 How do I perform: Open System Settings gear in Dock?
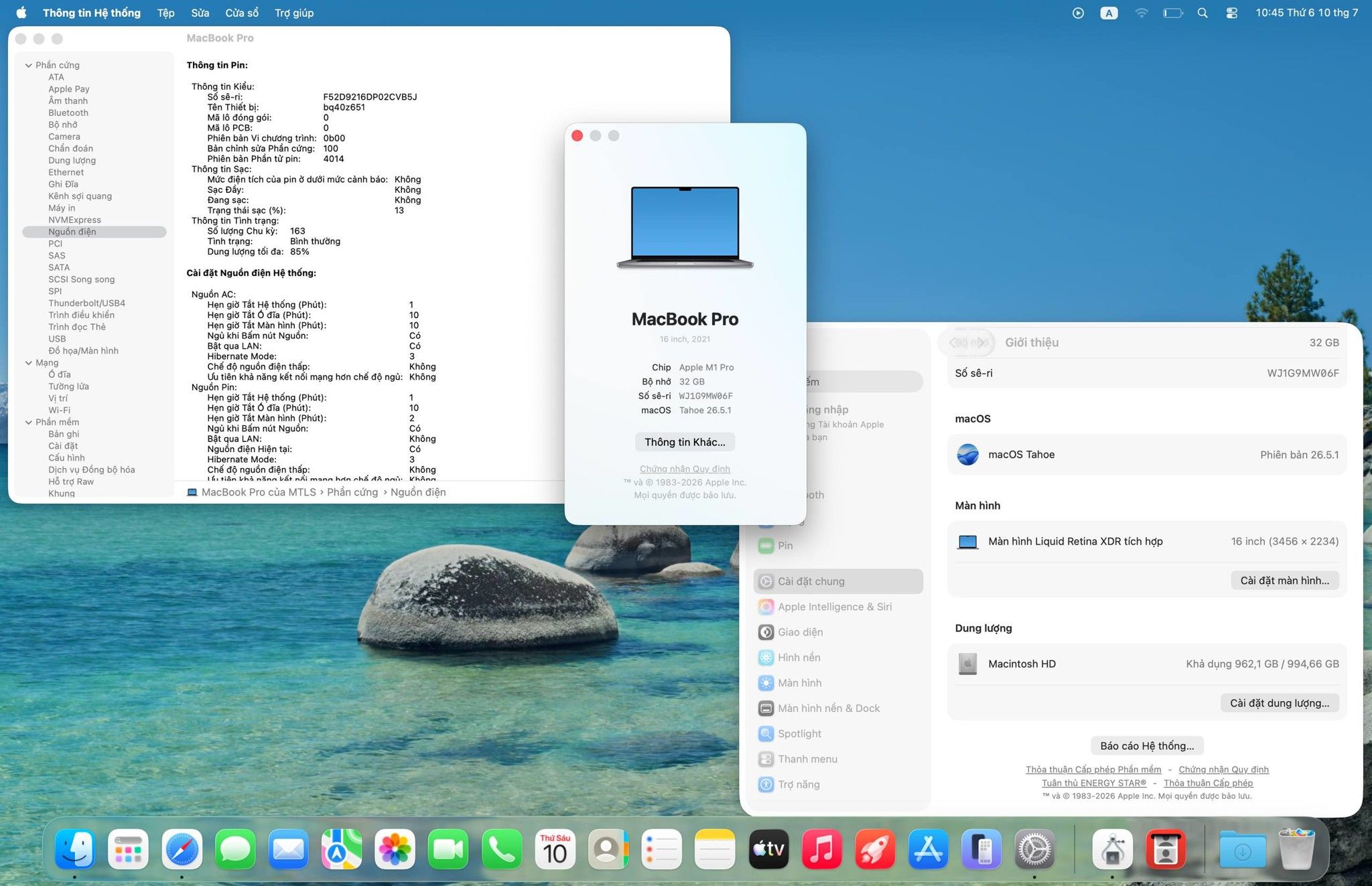tap(1034, 849)
